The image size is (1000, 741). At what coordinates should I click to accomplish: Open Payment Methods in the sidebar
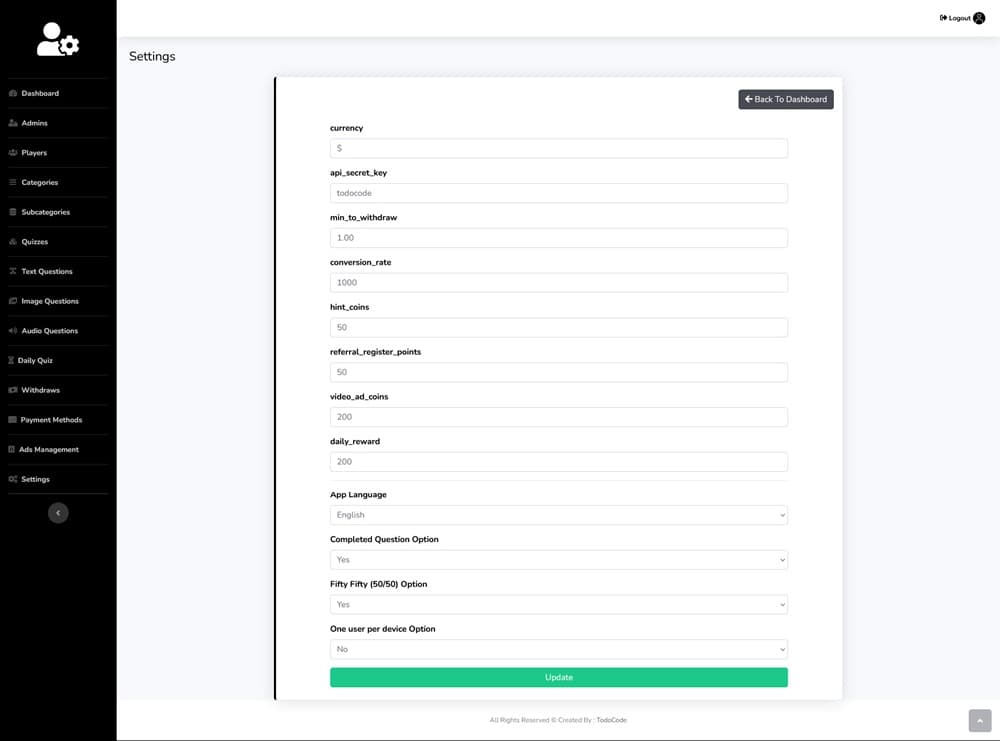pyautogui.click(x=51, y=420)
